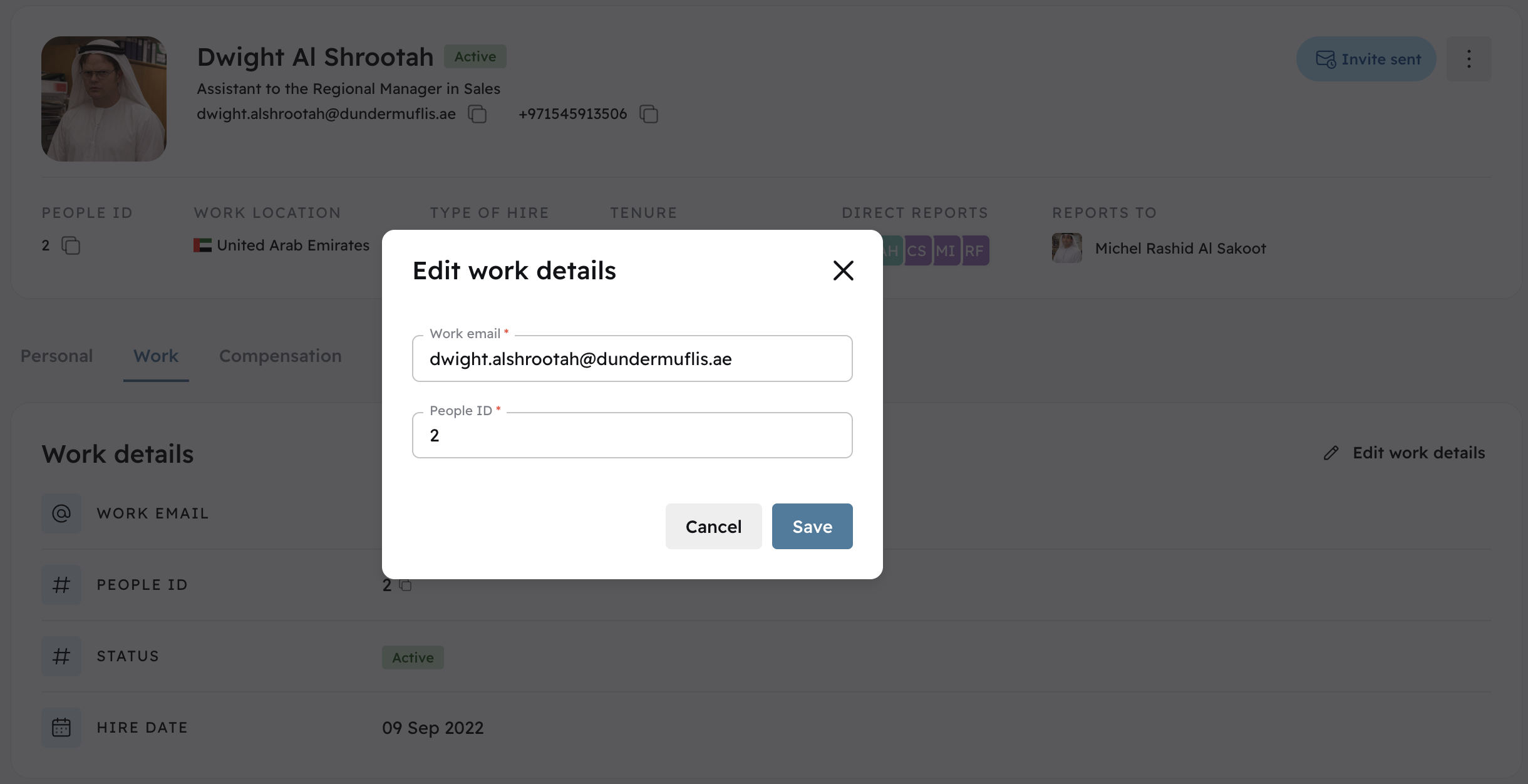
Task: Switch to the Compensation tab
Action: (279, 356)
